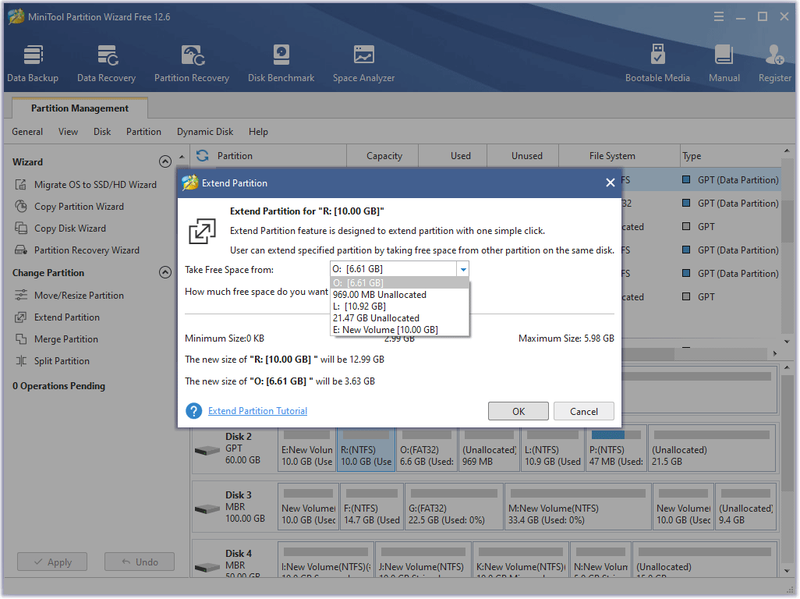Choose Move/Resize Partition
This screenshot has width=800, height=599.
[x=69, y=295]
